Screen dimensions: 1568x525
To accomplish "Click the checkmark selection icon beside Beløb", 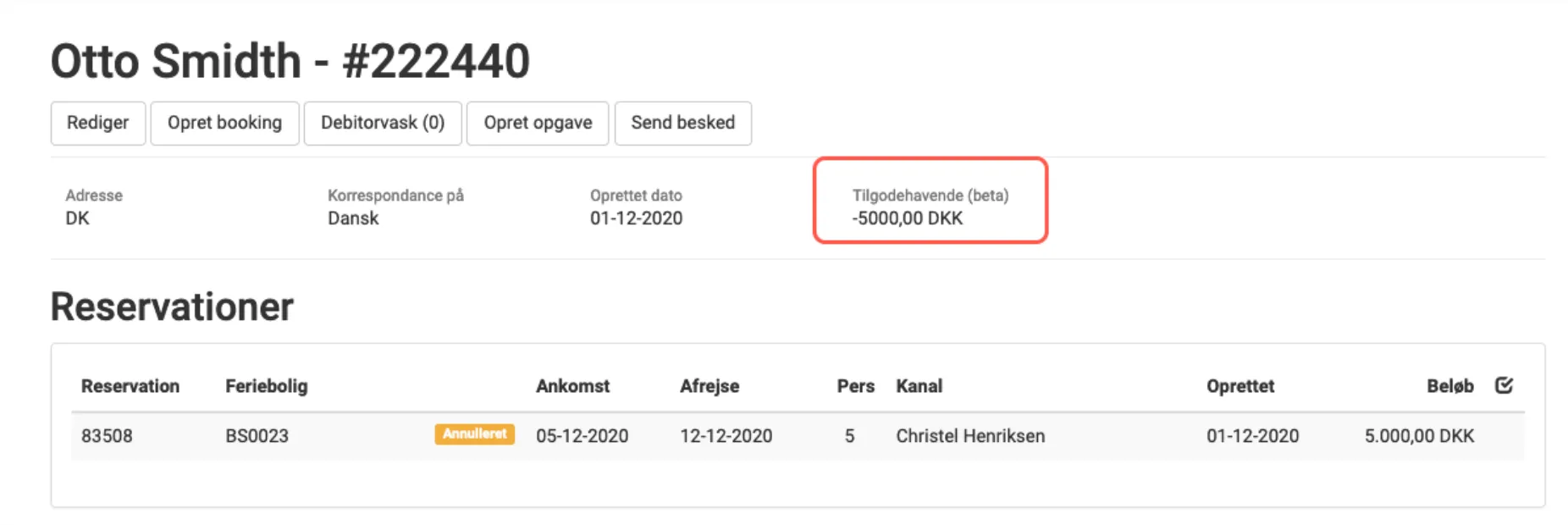I will (1504, 385).
